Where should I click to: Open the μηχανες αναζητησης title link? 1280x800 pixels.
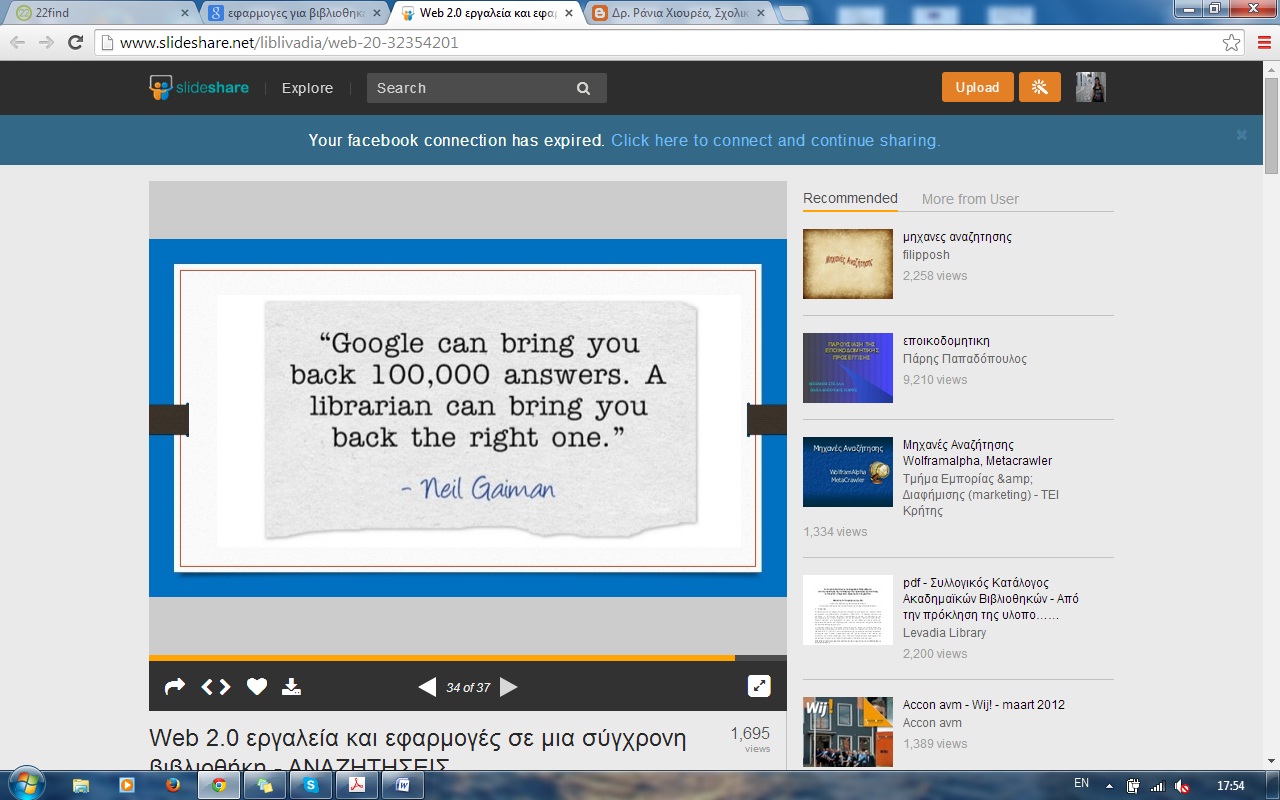[957, 237]
